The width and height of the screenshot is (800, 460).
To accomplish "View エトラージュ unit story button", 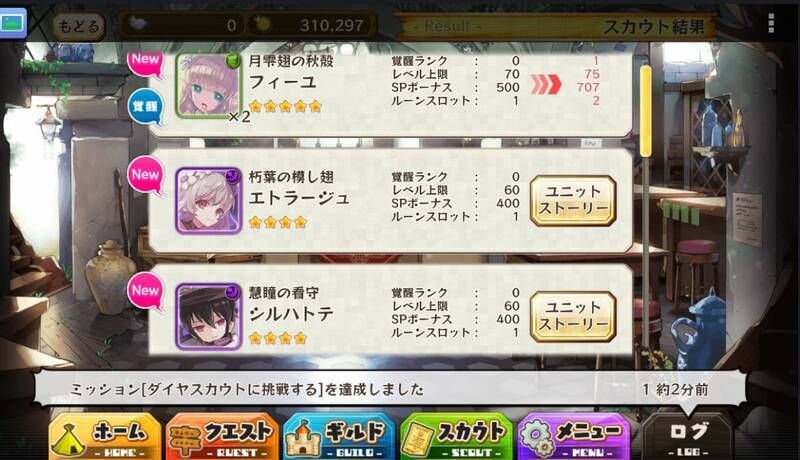I will pos(573,200).
